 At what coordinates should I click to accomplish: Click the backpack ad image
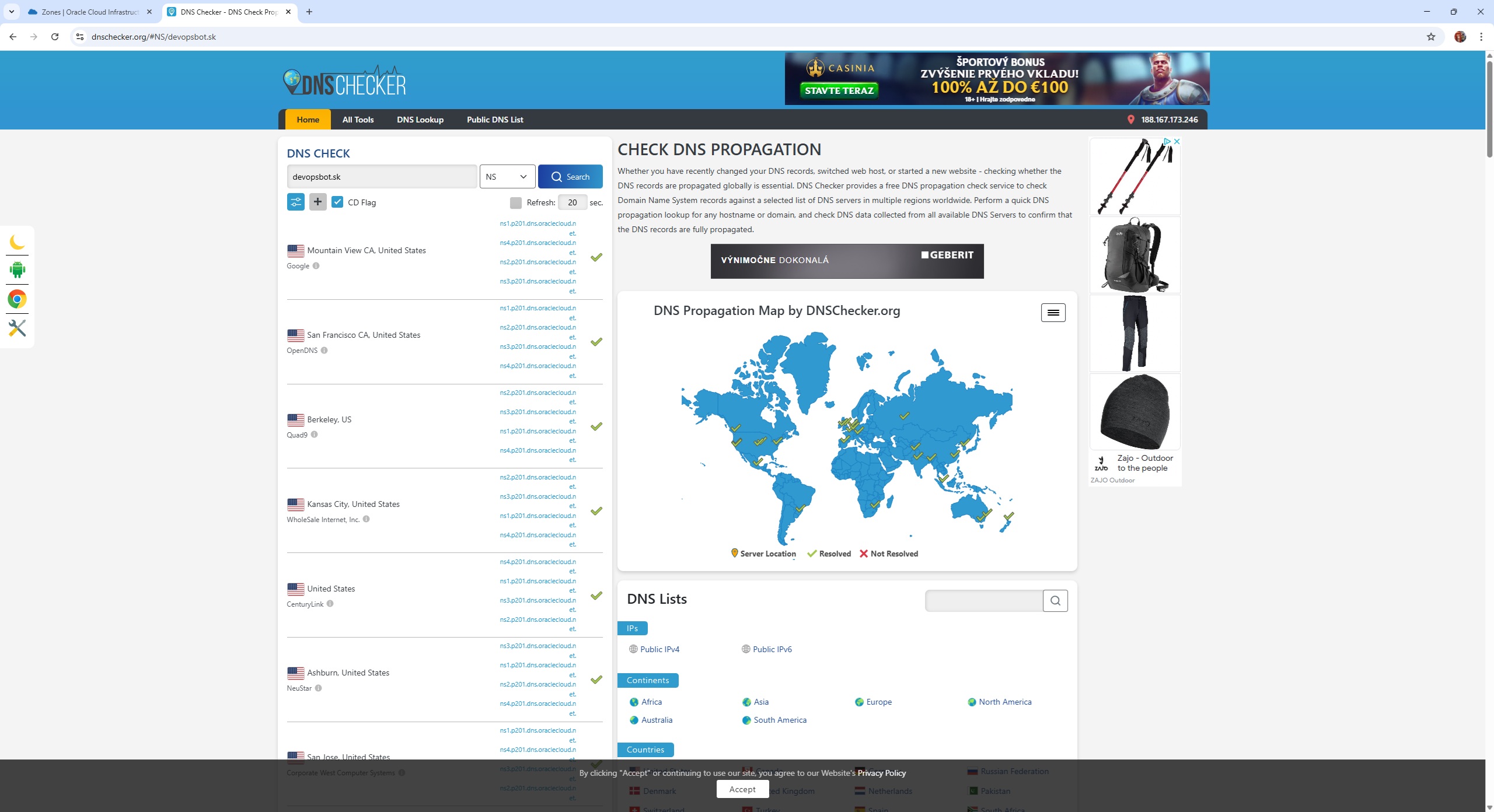click(x=1135, y=255)
